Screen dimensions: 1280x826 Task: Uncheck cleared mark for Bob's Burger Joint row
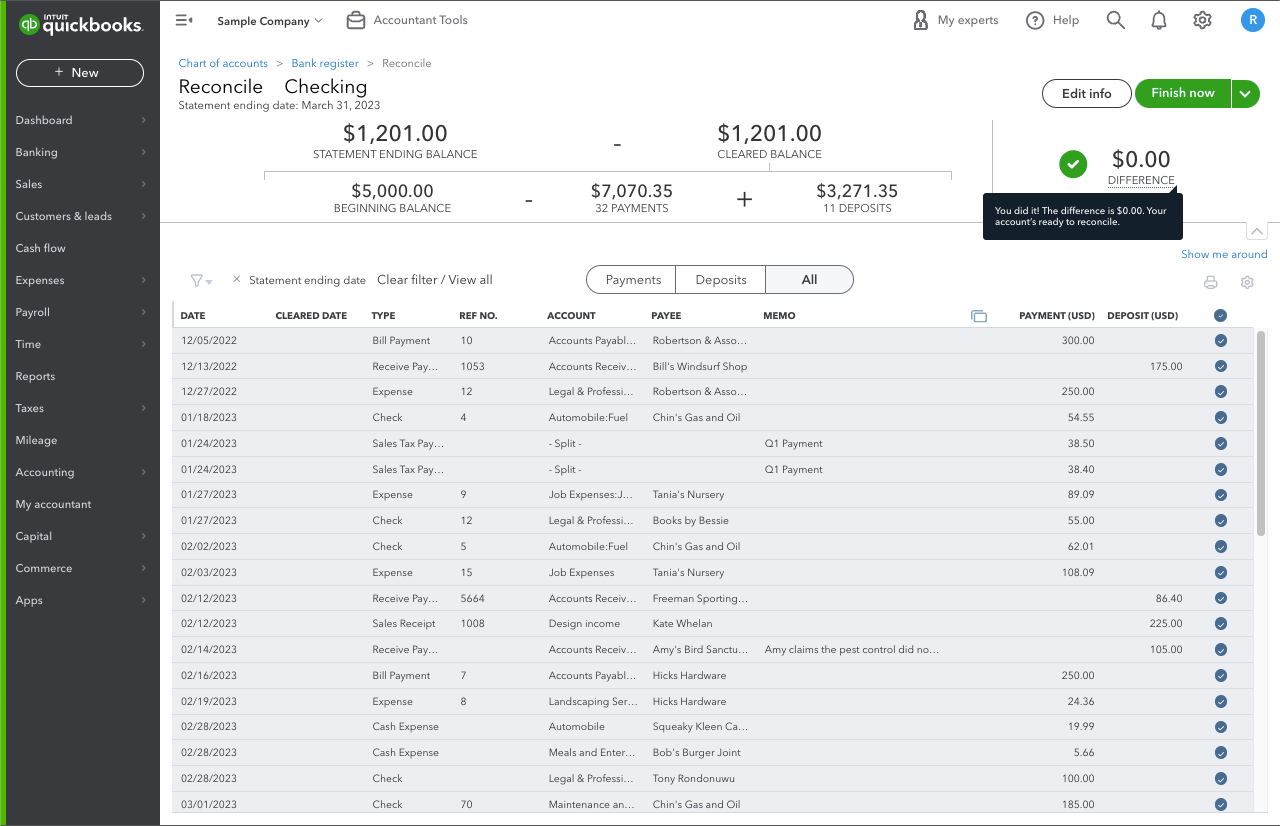(x=1220, y=753)
